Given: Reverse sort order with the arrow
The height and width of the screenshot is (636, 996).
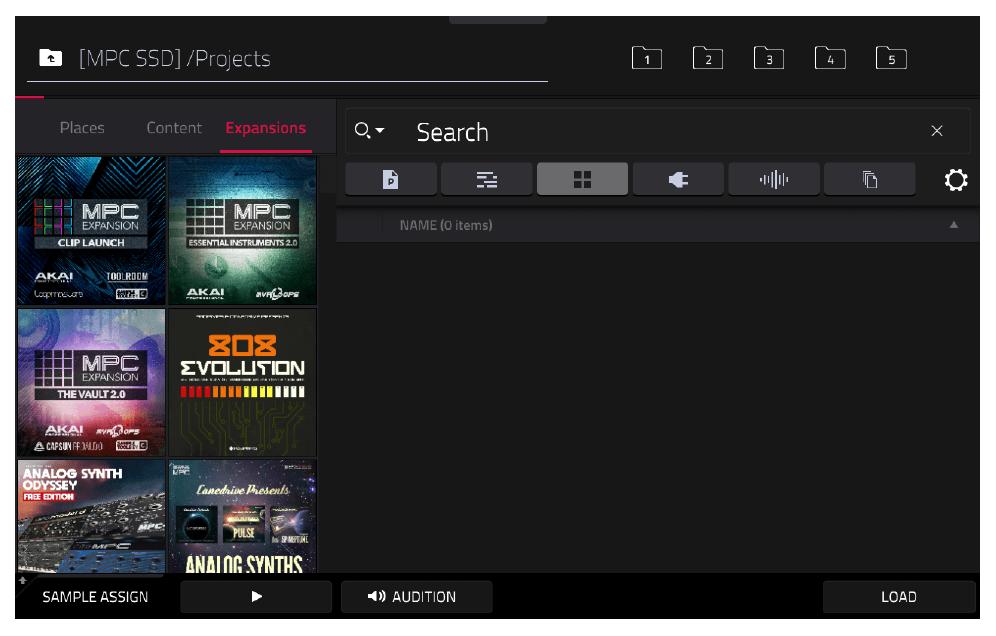Looking at the screenshot, I should pyautogui.click(x=953, y=225).
